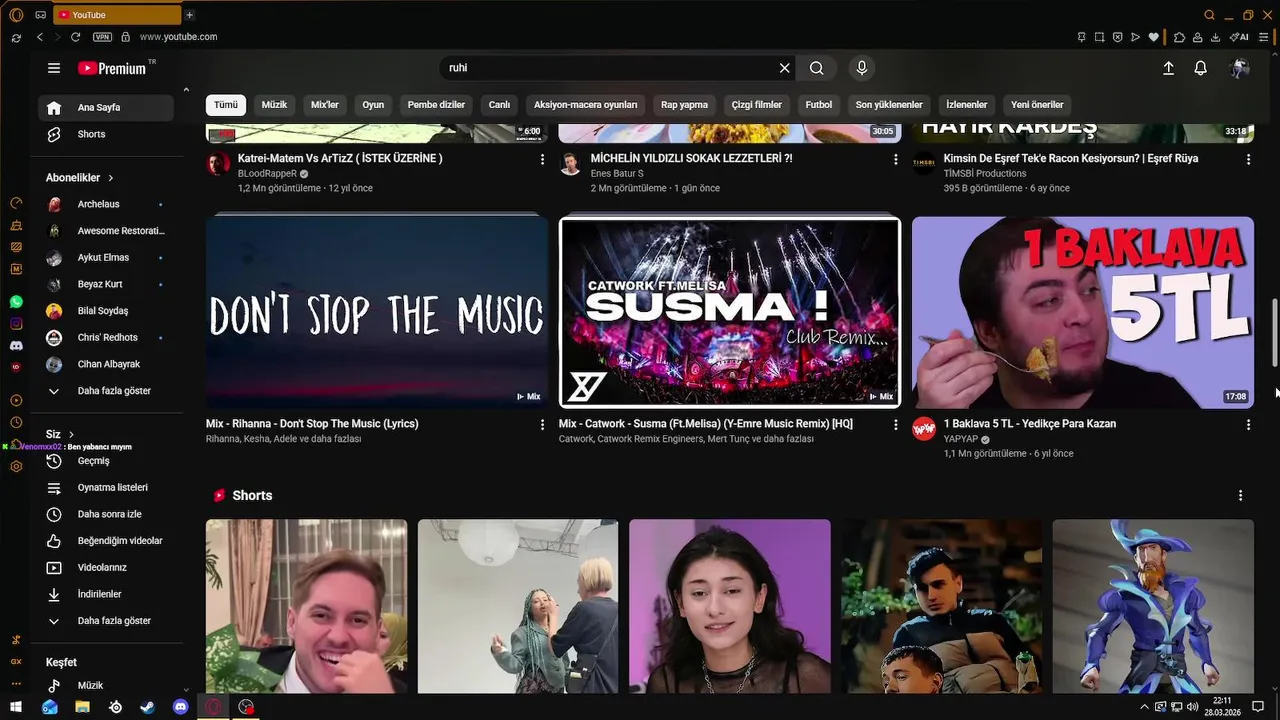Viewport: 1280px width, 720px height.
Task: Go back with the browser back arrow
Action: pyautogui.click(x=40, y=37)
